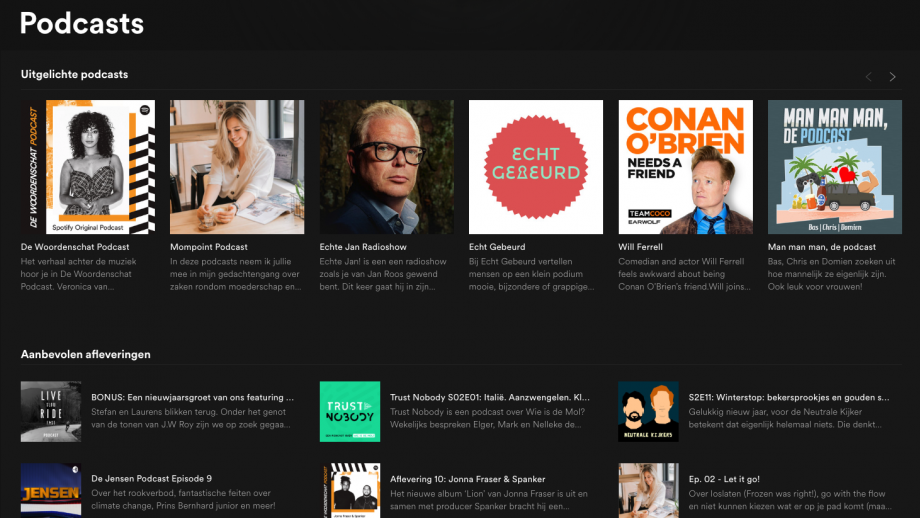The image size is (920, 518).
Task: Open De Woordenschat Podcast cover art
Action: coord(88,167)
